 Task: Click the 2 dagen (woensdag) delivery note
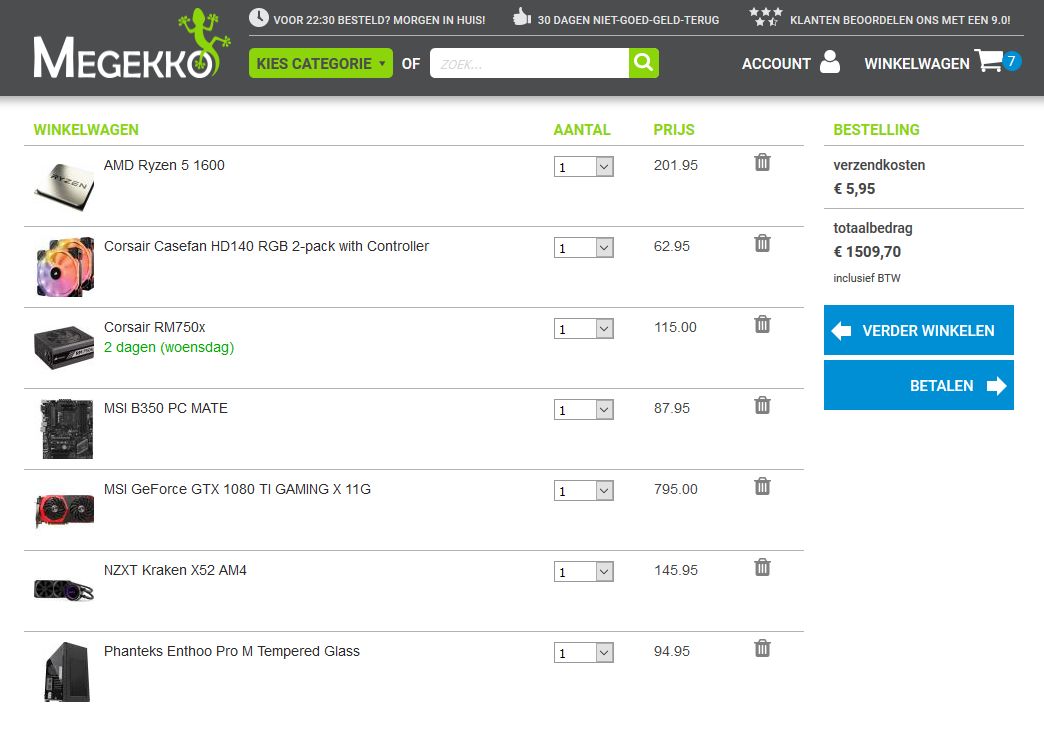(x=169, y=347)
